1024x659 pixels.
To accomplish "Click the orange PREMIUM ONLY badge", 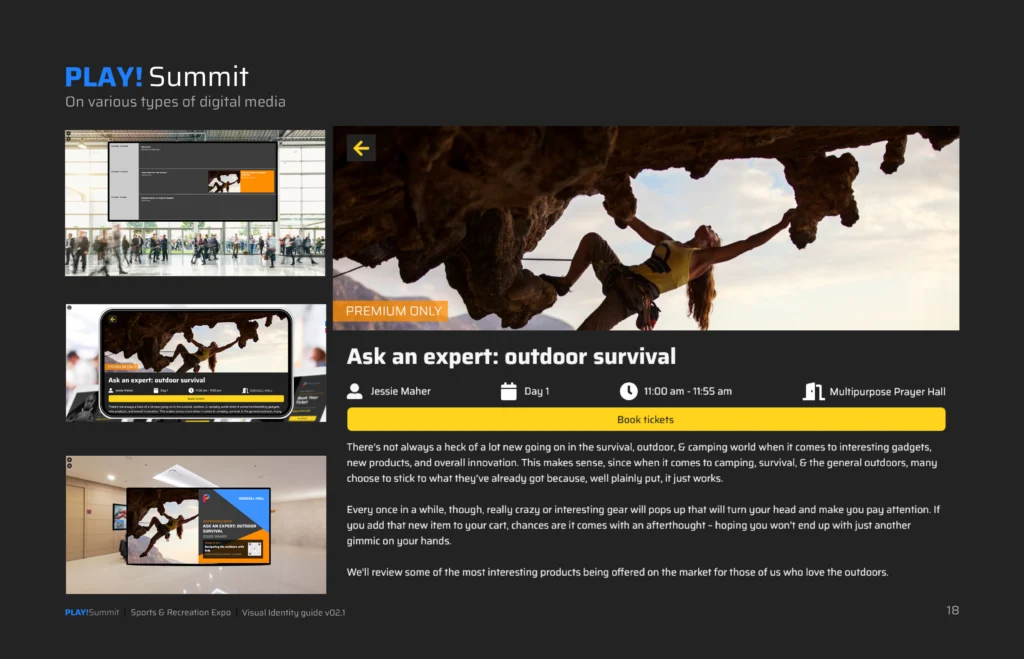I will [392, 311].
